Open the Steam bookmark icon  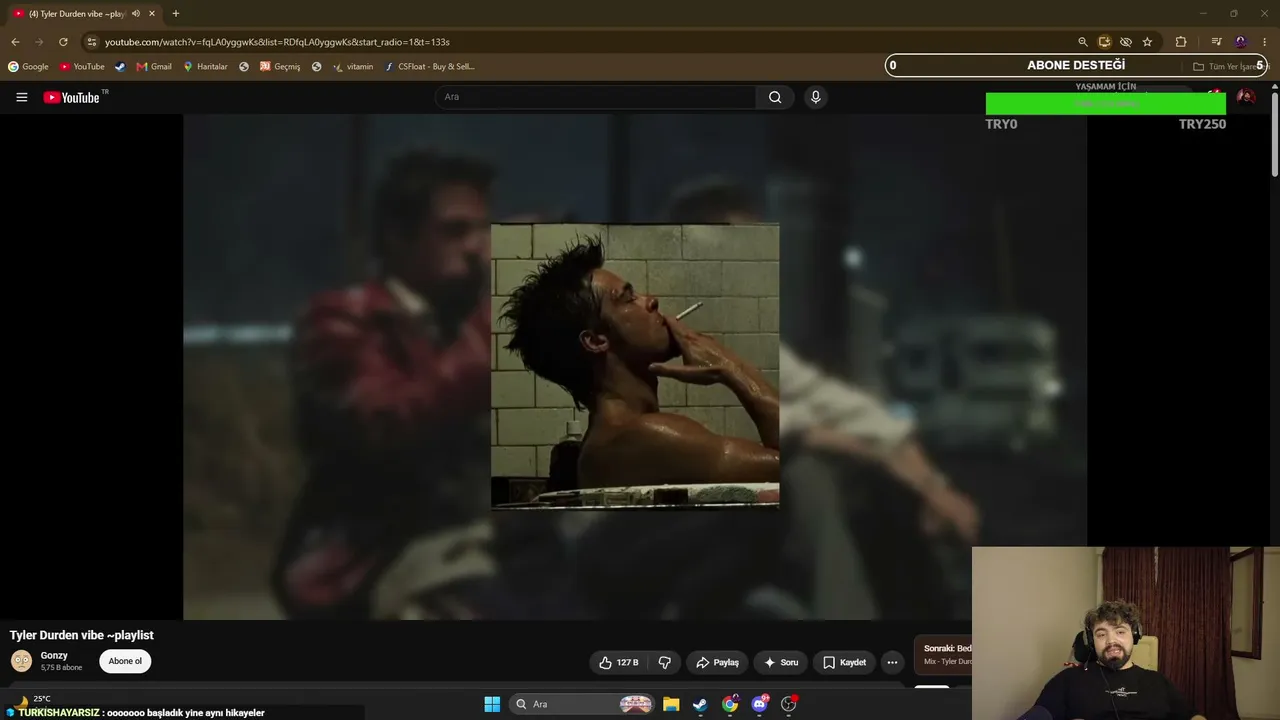pos(120,67)
